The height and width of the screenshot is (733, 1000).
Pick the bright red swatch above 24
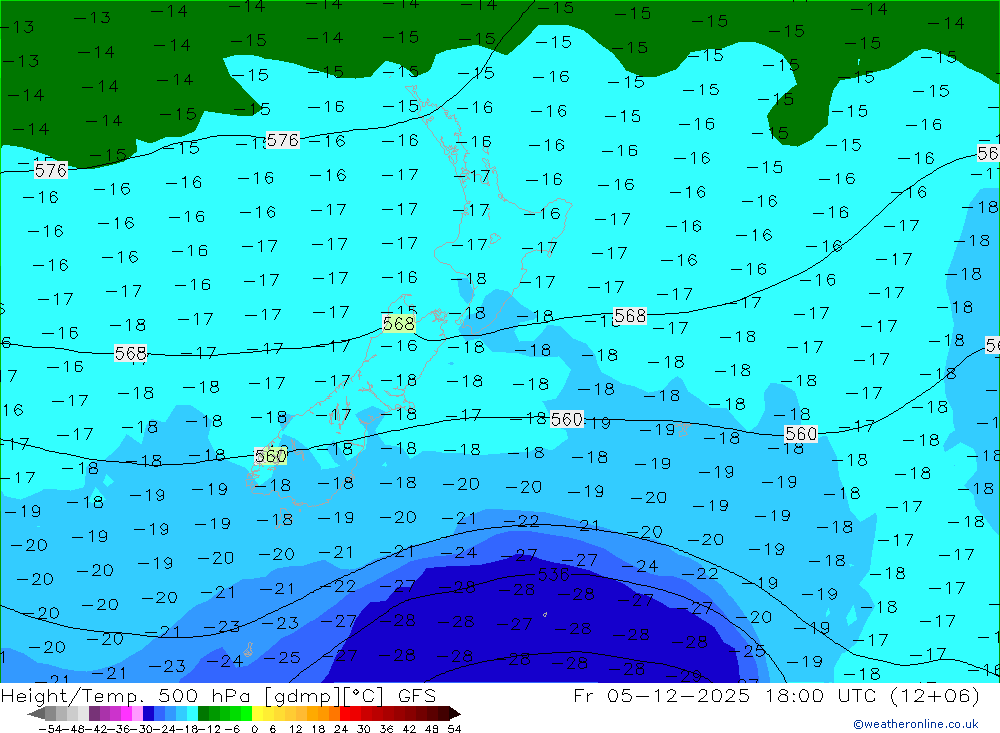pos(345,714)
